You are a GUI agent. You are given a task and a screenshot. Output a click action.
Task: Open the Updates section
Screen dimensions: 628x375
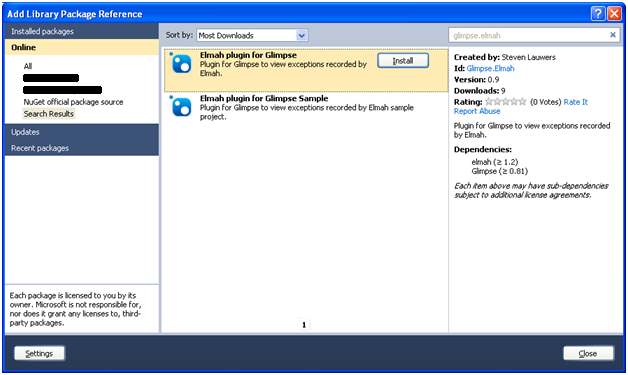tap(82, 132)
